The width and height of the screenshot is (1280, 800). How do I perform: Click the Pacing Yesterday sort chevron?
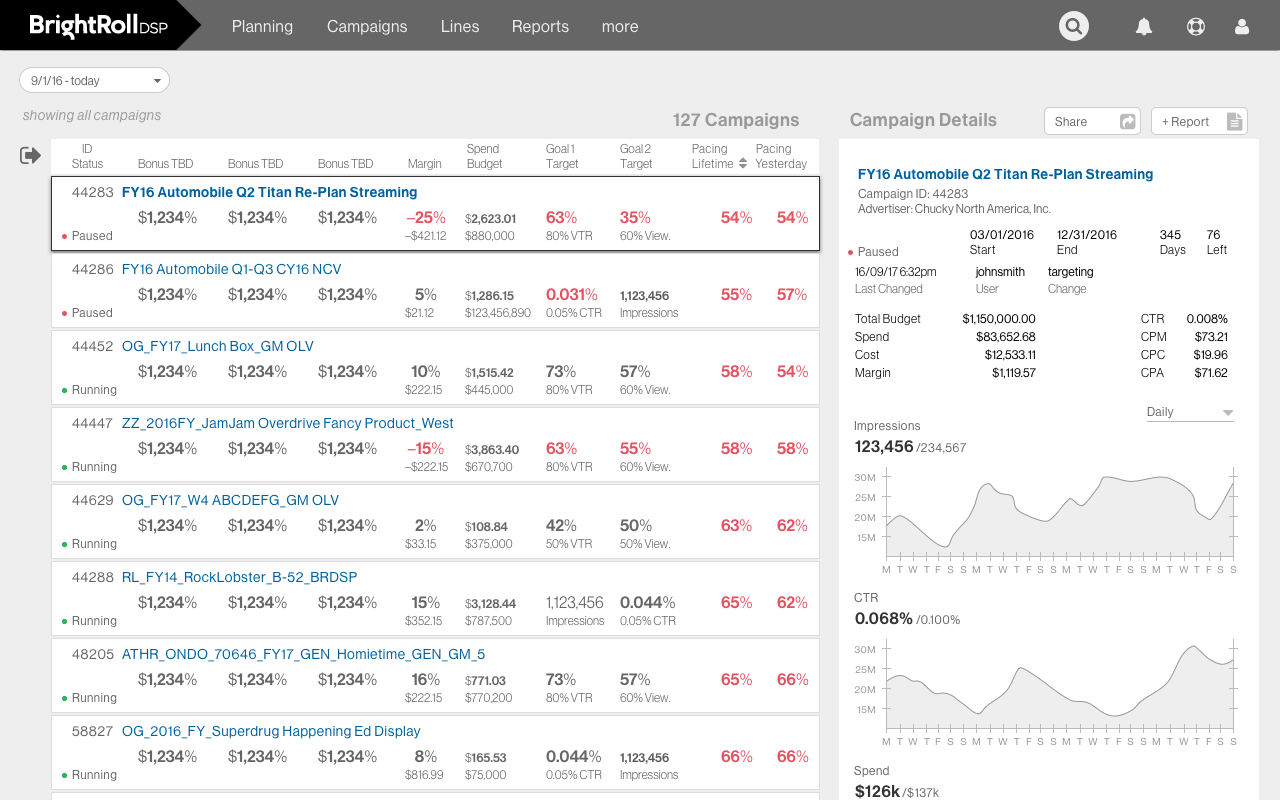click(743, 162)
